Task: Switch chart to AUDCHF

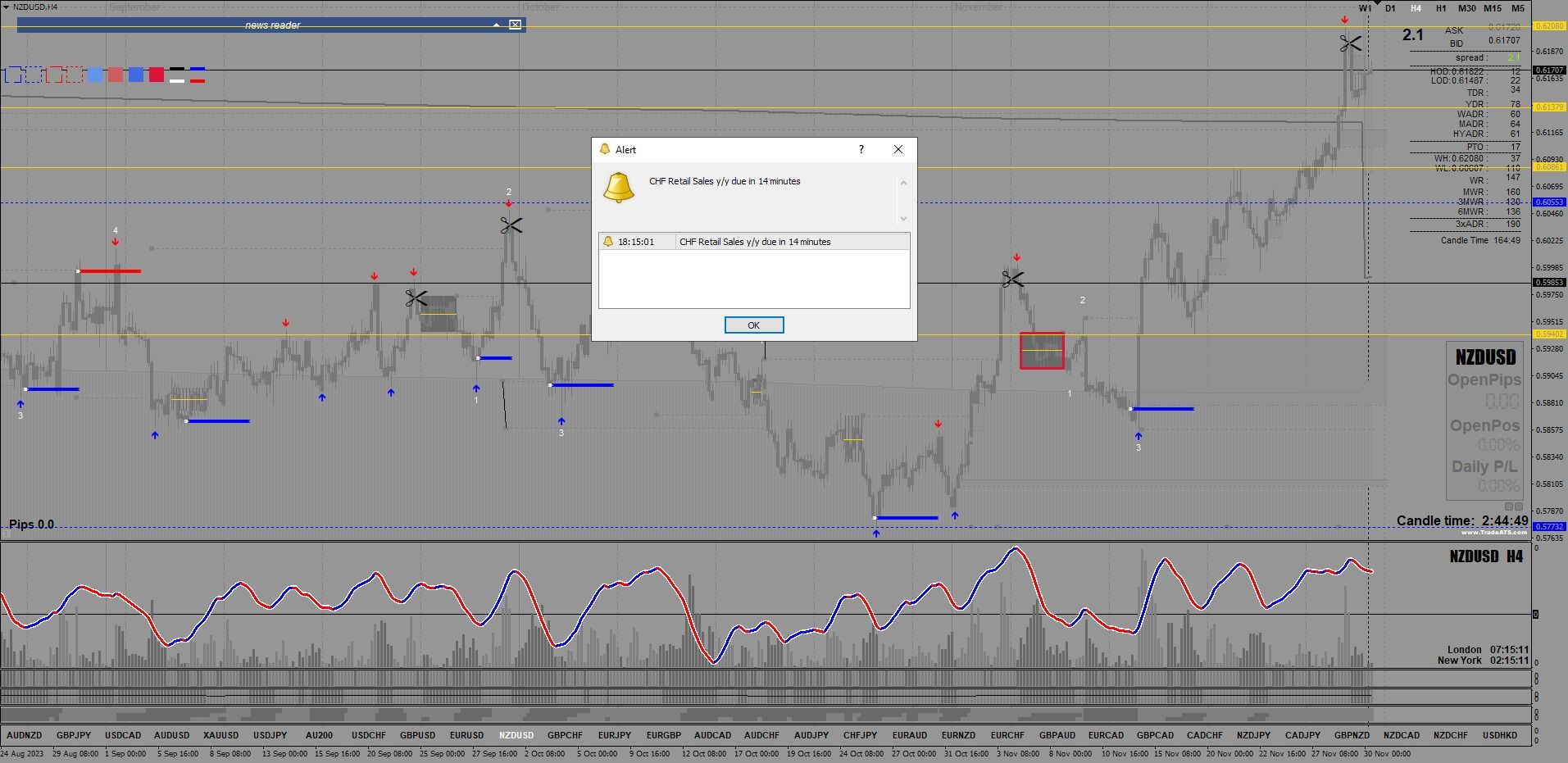Action: (x=762, y=735)
